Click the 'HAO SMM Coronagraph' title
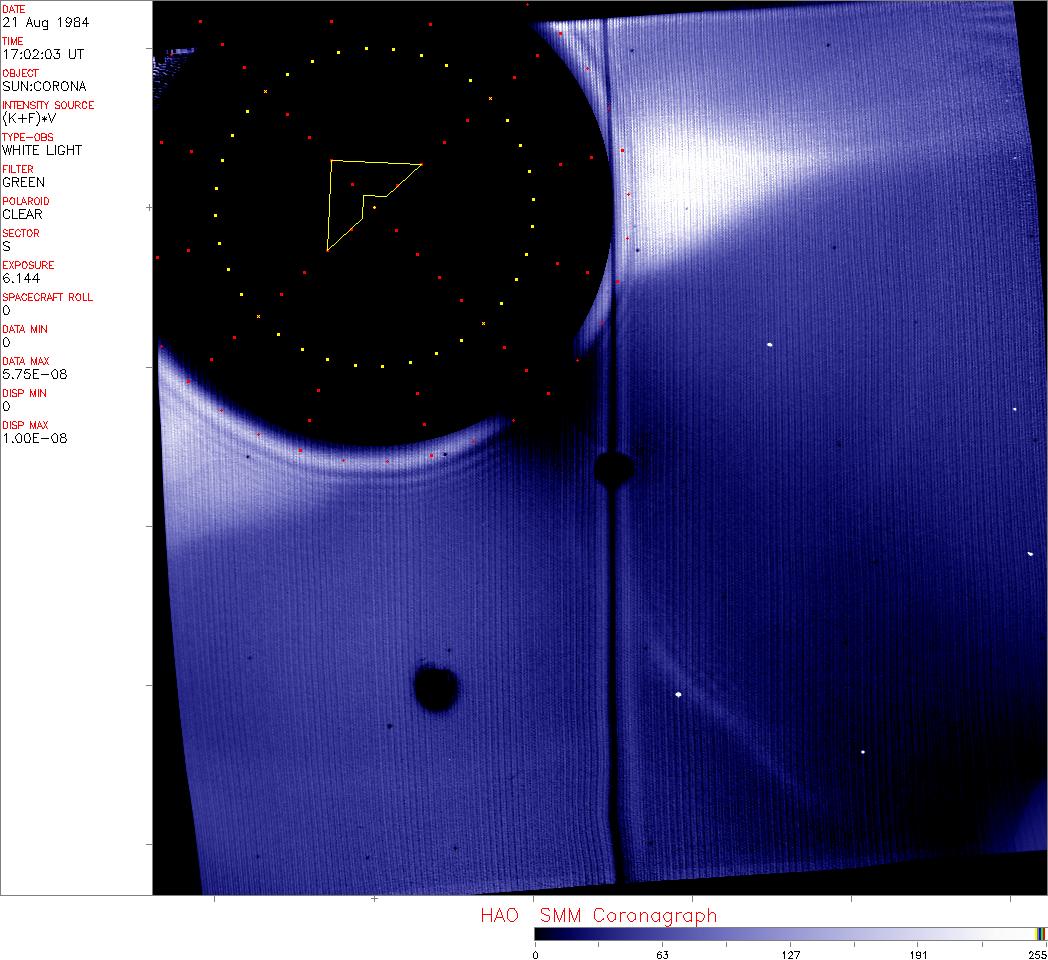Viewport: 1048px width, 960px height. click(598, 915)
